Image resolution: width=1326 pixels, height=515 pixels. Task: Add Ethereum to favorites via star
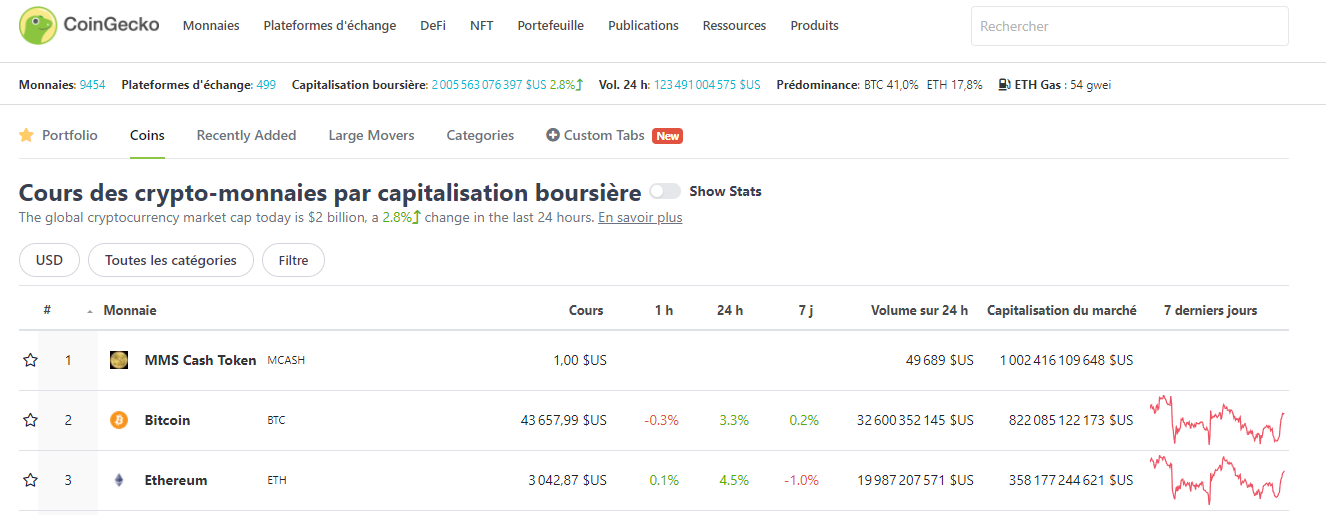[30, 480]
